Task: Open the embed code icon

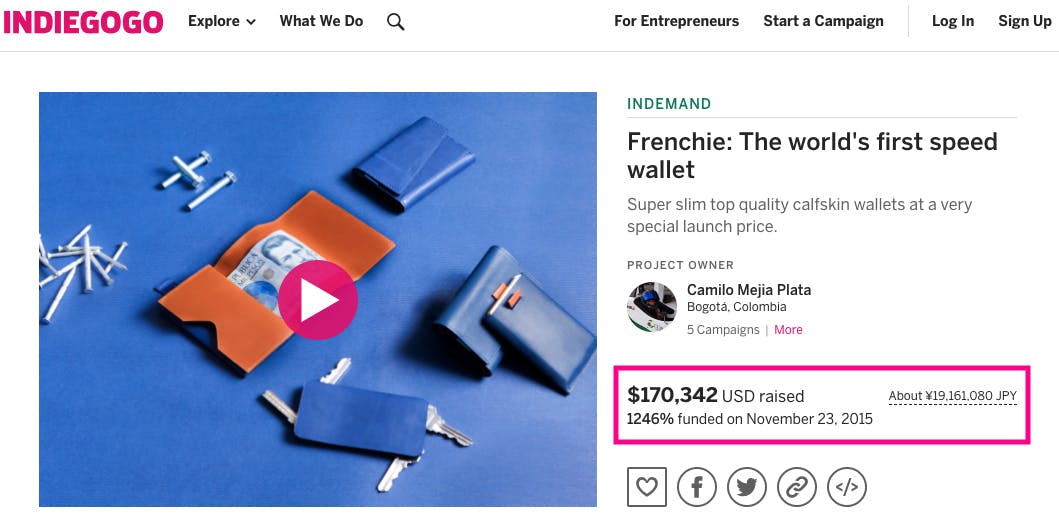Action: [x=847, y=487]
